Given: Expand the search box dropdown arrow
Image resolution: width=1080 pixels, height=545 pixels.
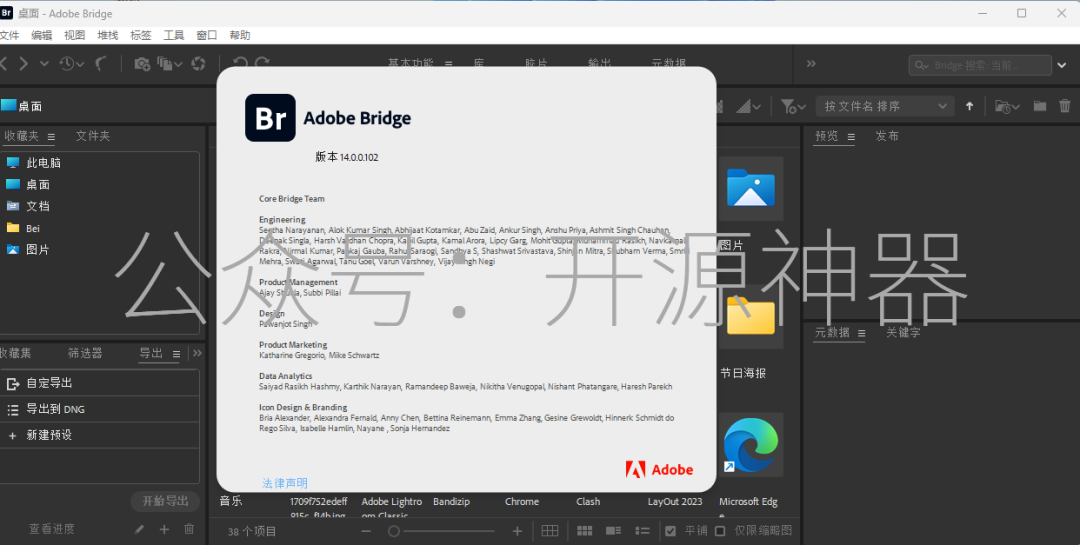Looking at the screenshot, I should pyautogui.click(x=1062, y=65).
